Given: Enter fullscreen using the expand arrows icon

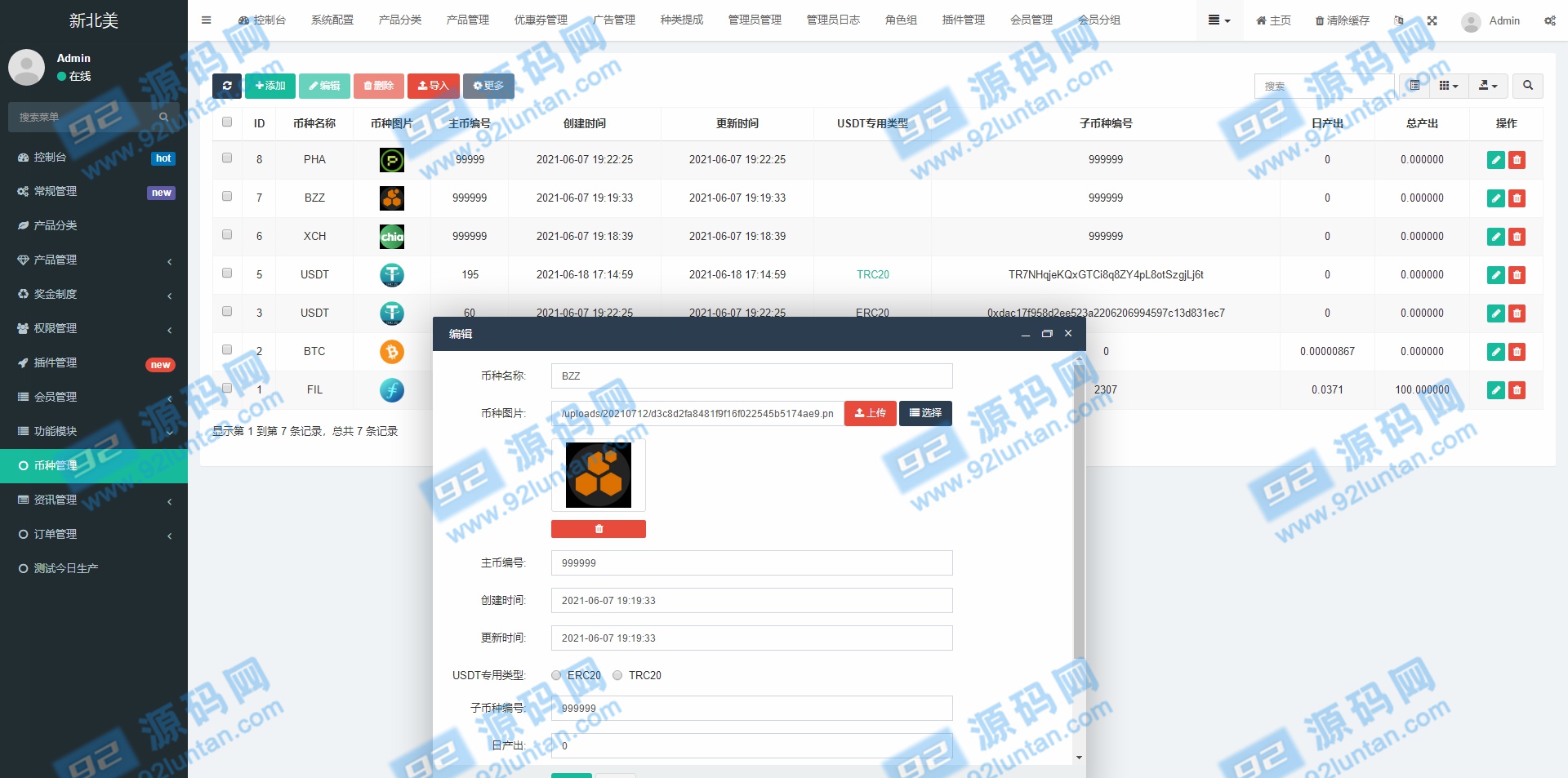Looking at the screenshot, I should [x=1432, y=20].
